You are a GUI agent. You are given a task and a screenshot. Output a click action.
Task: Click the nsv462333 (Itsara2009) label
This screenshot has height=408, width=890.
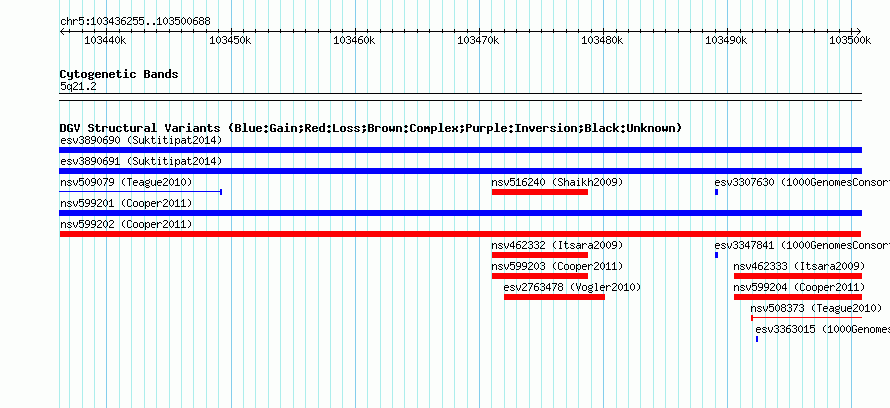tap(799, 266)
